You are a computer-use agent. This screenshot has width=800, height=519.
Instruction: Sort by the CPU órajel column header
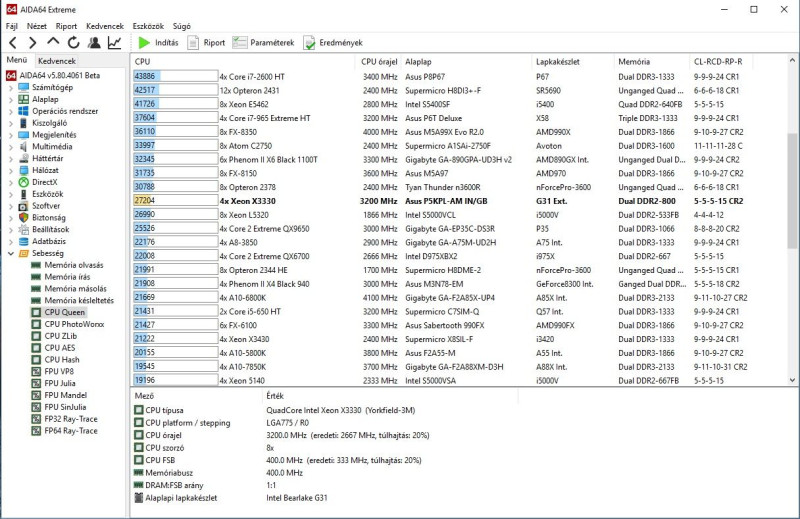[x=379, y=62]
